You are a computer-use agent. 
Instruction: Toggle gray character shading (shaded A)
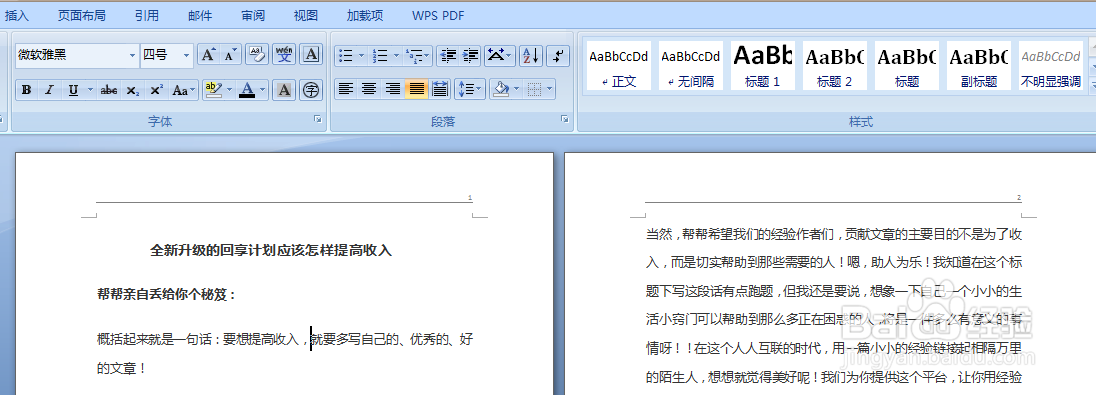point(283,89)
